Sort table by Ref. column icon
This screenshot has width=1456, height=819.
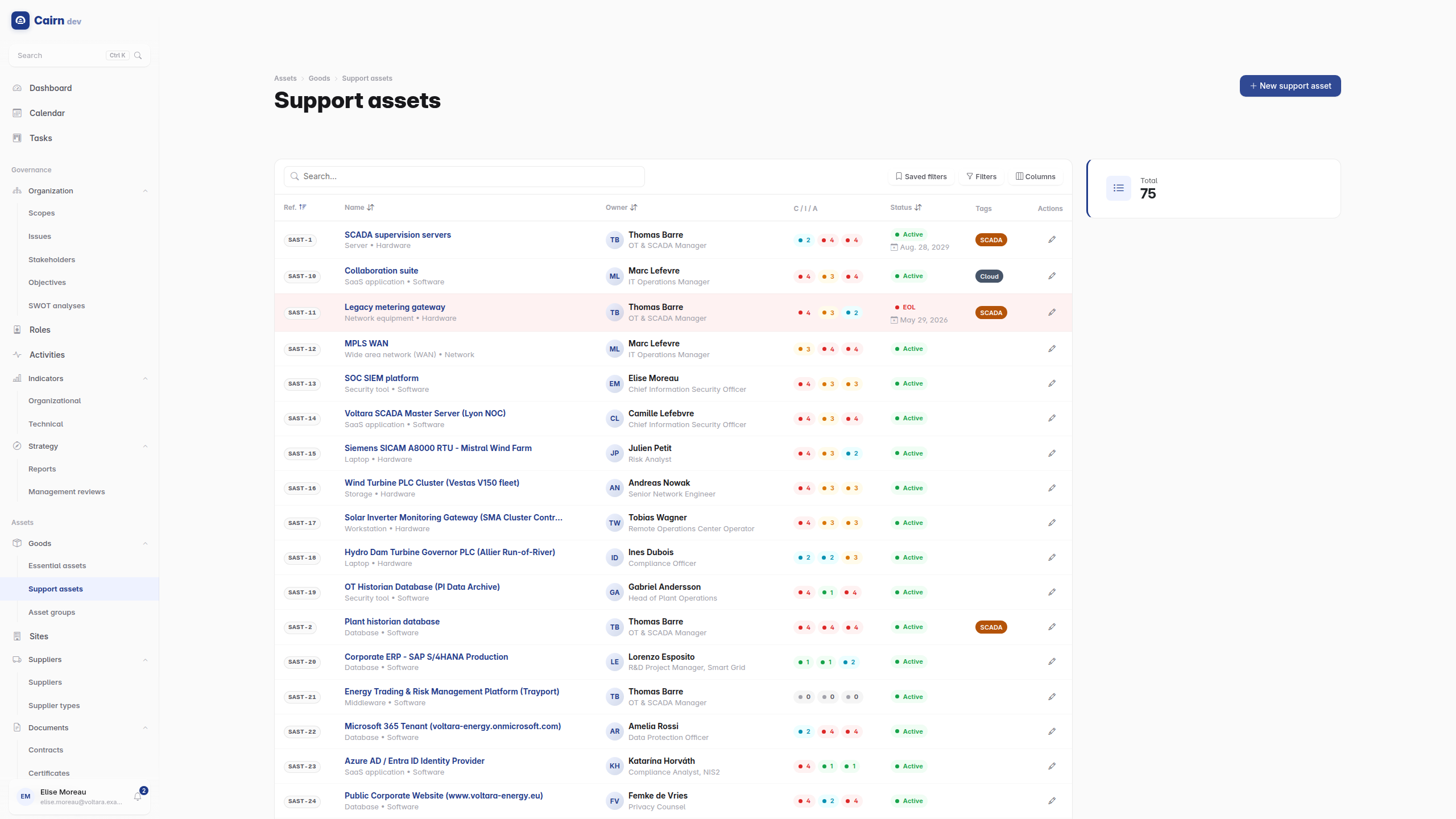click(303, 207)
